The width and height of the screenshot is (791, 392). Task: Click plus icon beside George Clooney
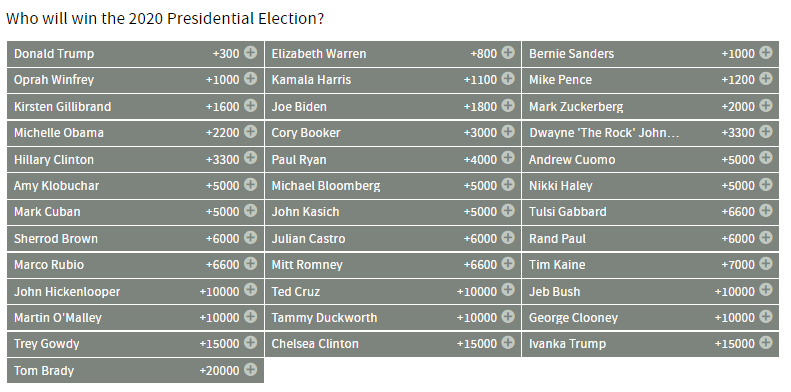(x=766, y=317)
